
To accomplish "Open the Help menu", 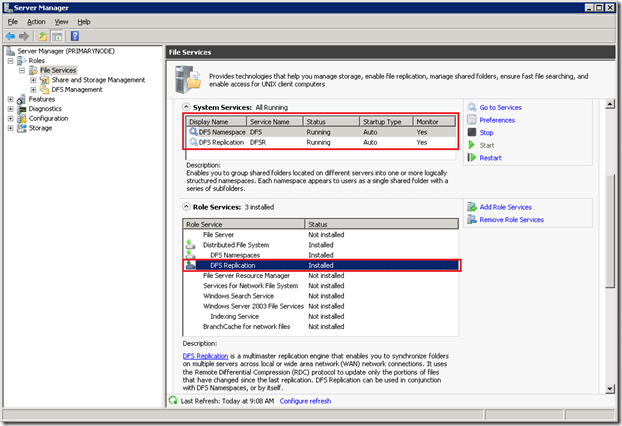I will click(84, 22).
